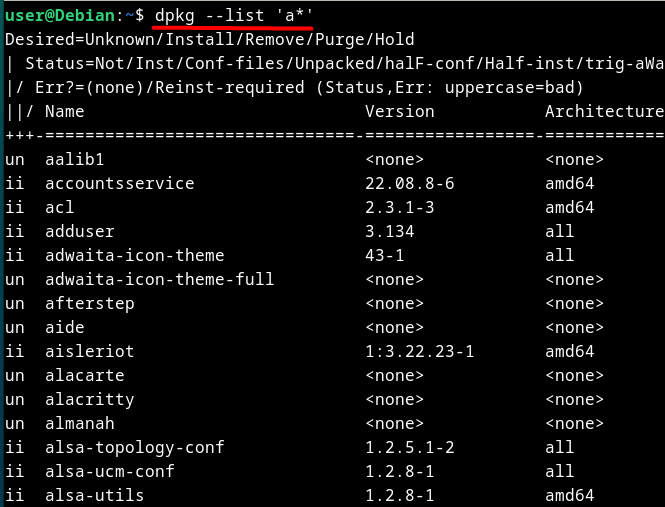
Task: Select the accountsservice package name
Action: tap(120, 183)
